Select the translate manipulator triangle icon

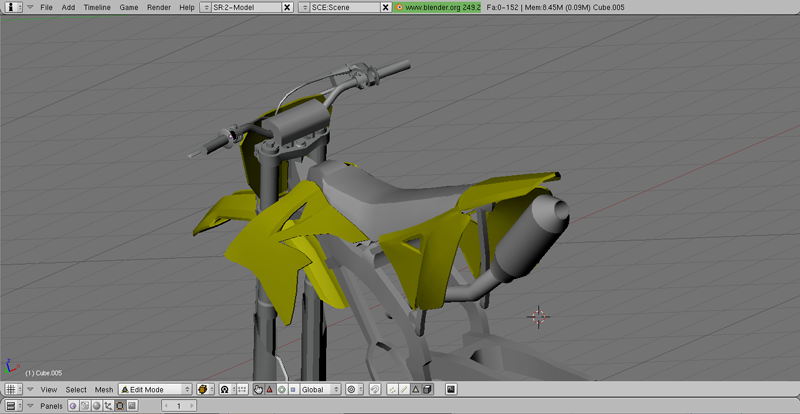pos(270,389)
